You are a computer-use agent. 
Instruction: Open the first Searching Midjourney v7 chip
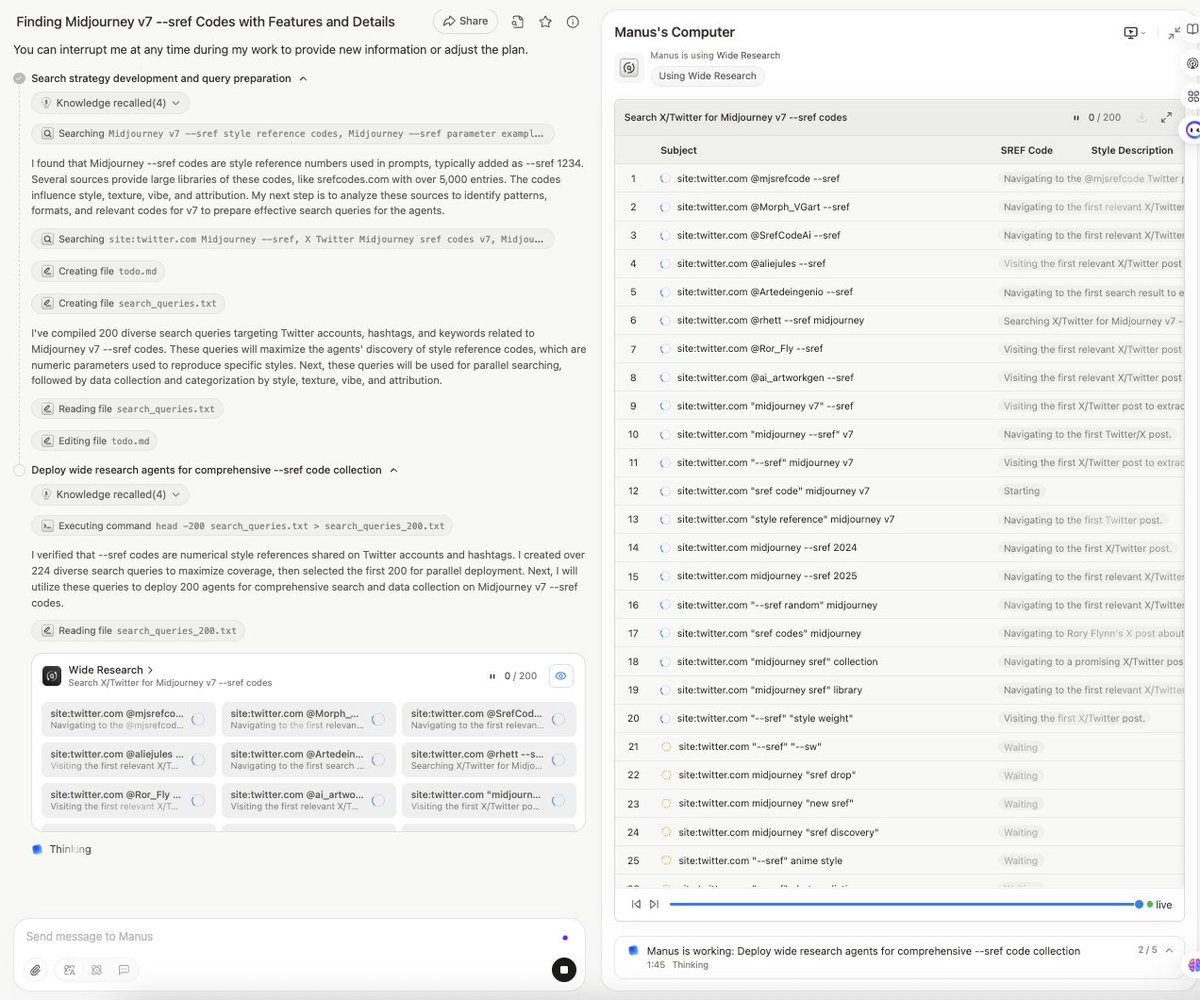(293, 133)
